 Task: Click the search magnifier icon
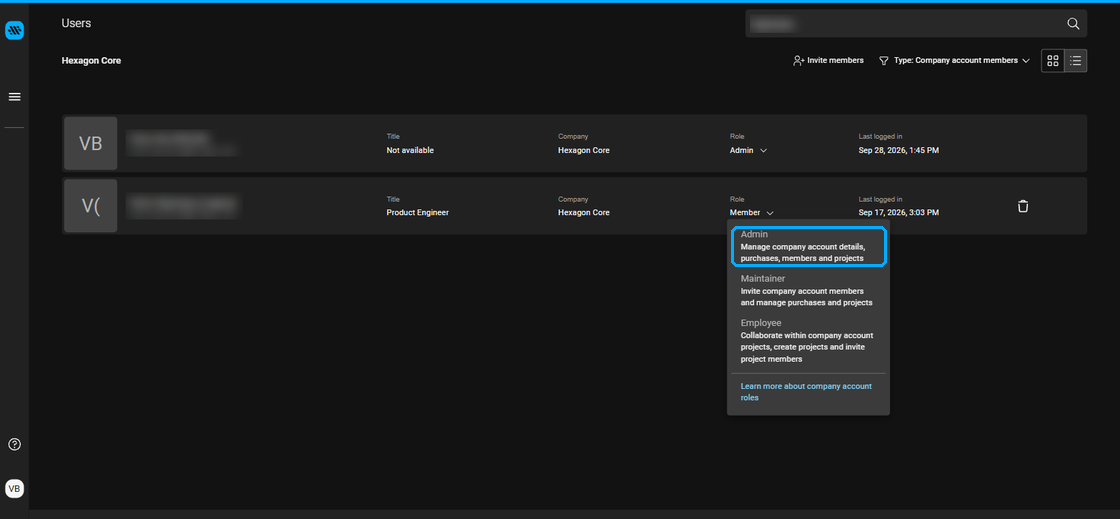pos(1073,24)
